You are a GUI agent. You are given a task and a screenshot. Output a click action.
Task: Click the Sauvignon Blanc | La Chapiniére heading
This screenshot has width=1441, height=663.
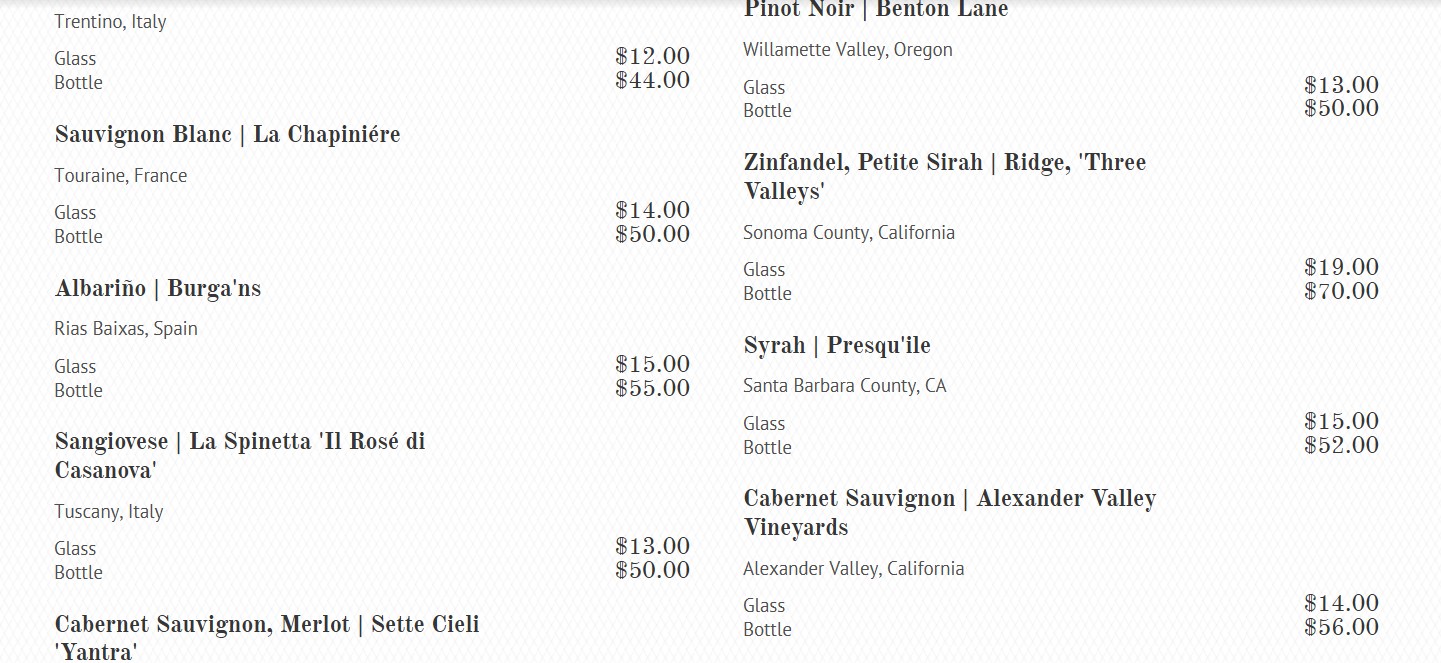tap(227, 135)
